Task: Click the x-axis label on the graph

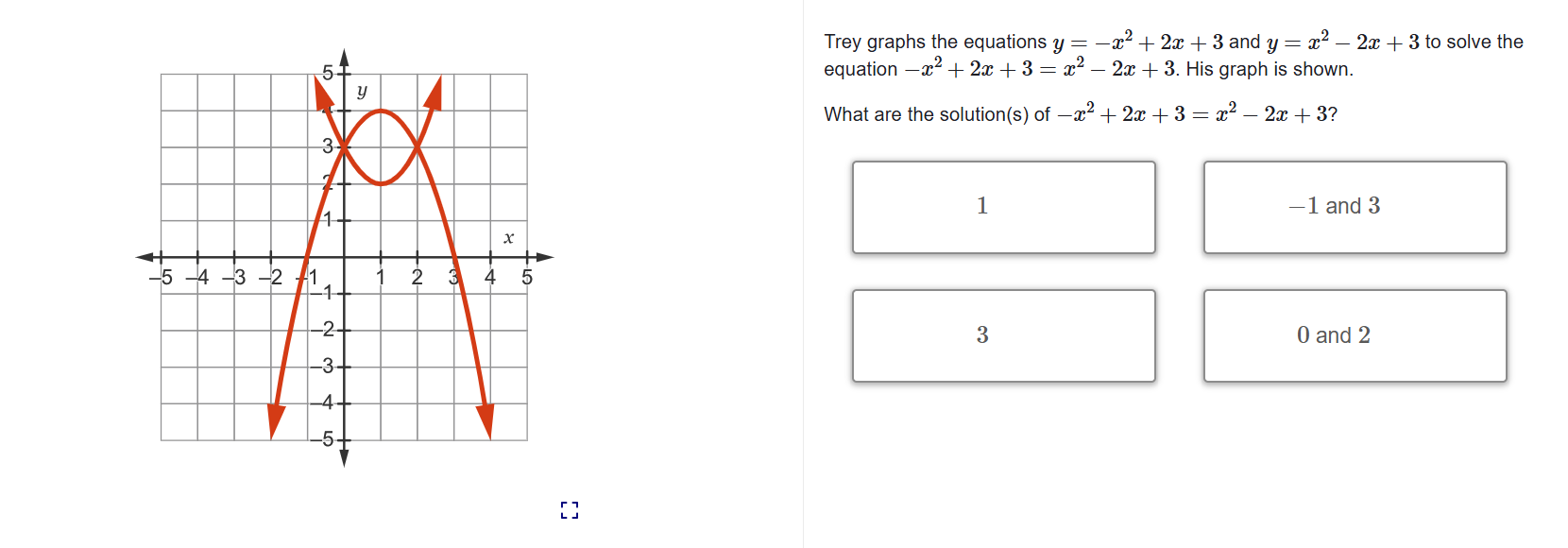Action: (509, 236)
